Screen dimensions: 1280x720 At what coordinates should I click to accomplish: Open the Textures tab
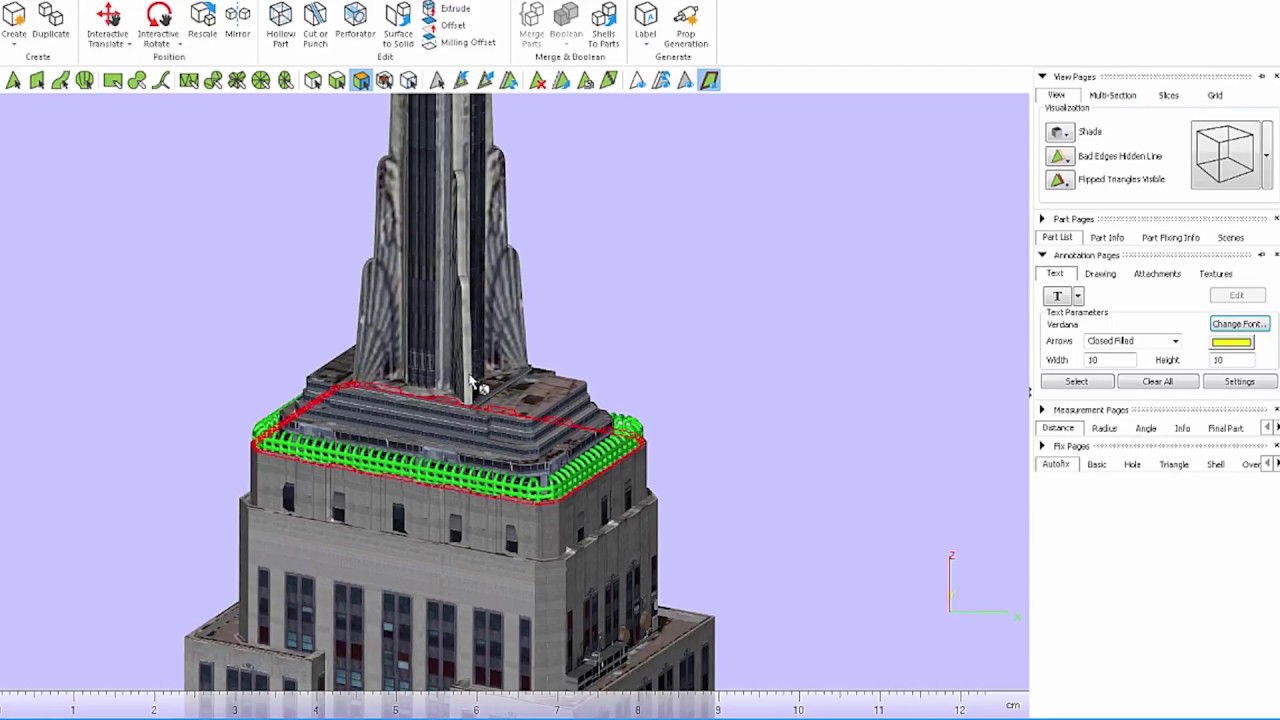point(1216,274)
